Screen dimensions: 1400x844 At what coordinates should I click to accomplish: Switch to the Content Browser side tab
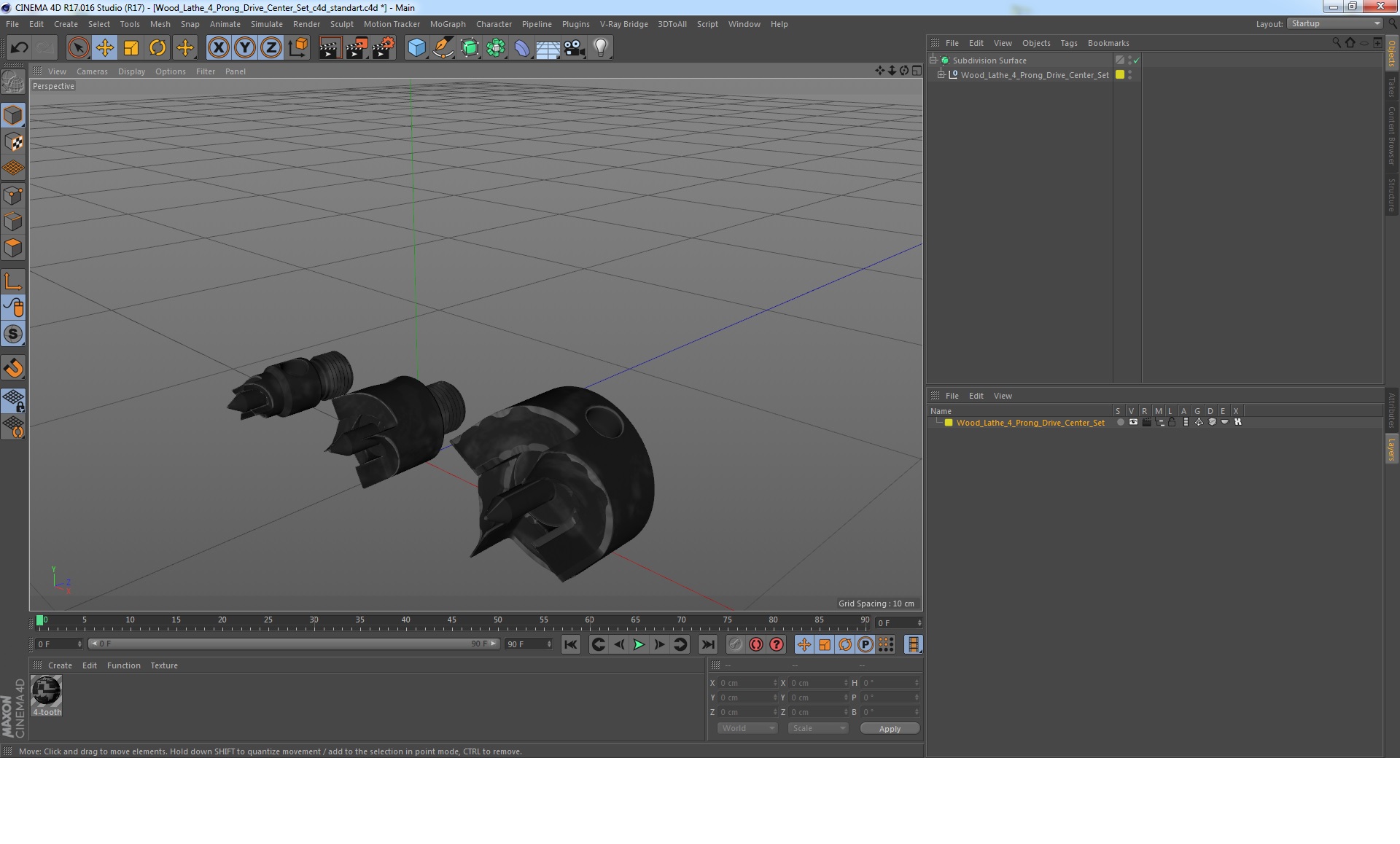1391,136
